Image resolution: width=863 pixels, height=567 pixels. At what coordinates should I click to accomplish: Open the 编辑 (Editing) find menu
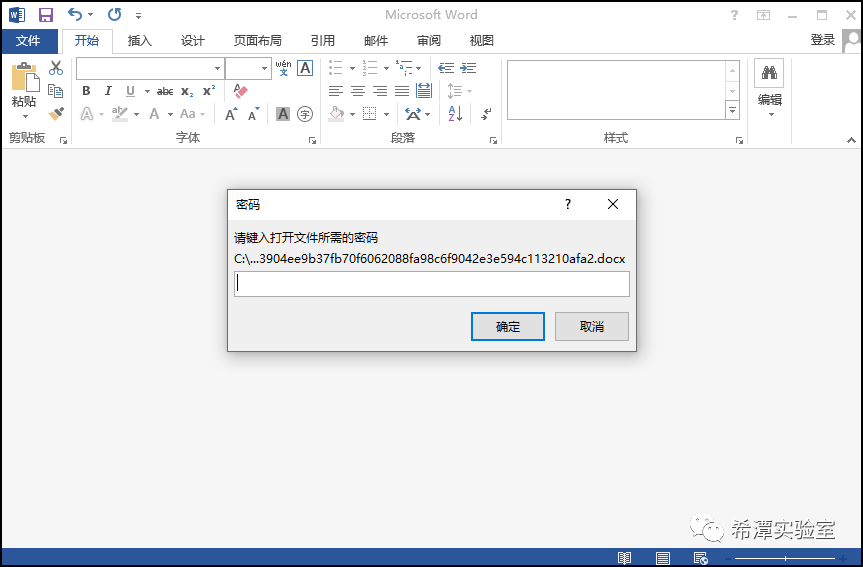769,90
